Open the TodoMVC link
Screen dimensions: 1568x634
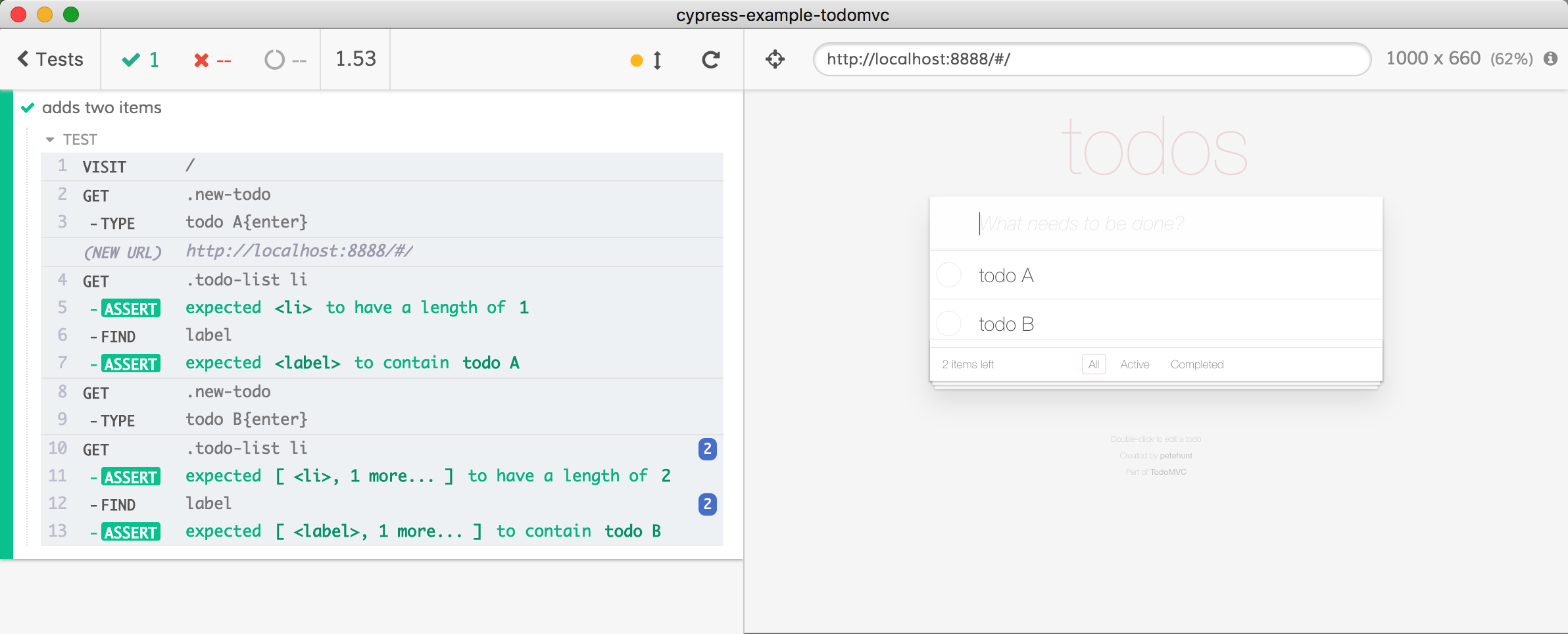pyautogui.click(x=1168, y=472)
